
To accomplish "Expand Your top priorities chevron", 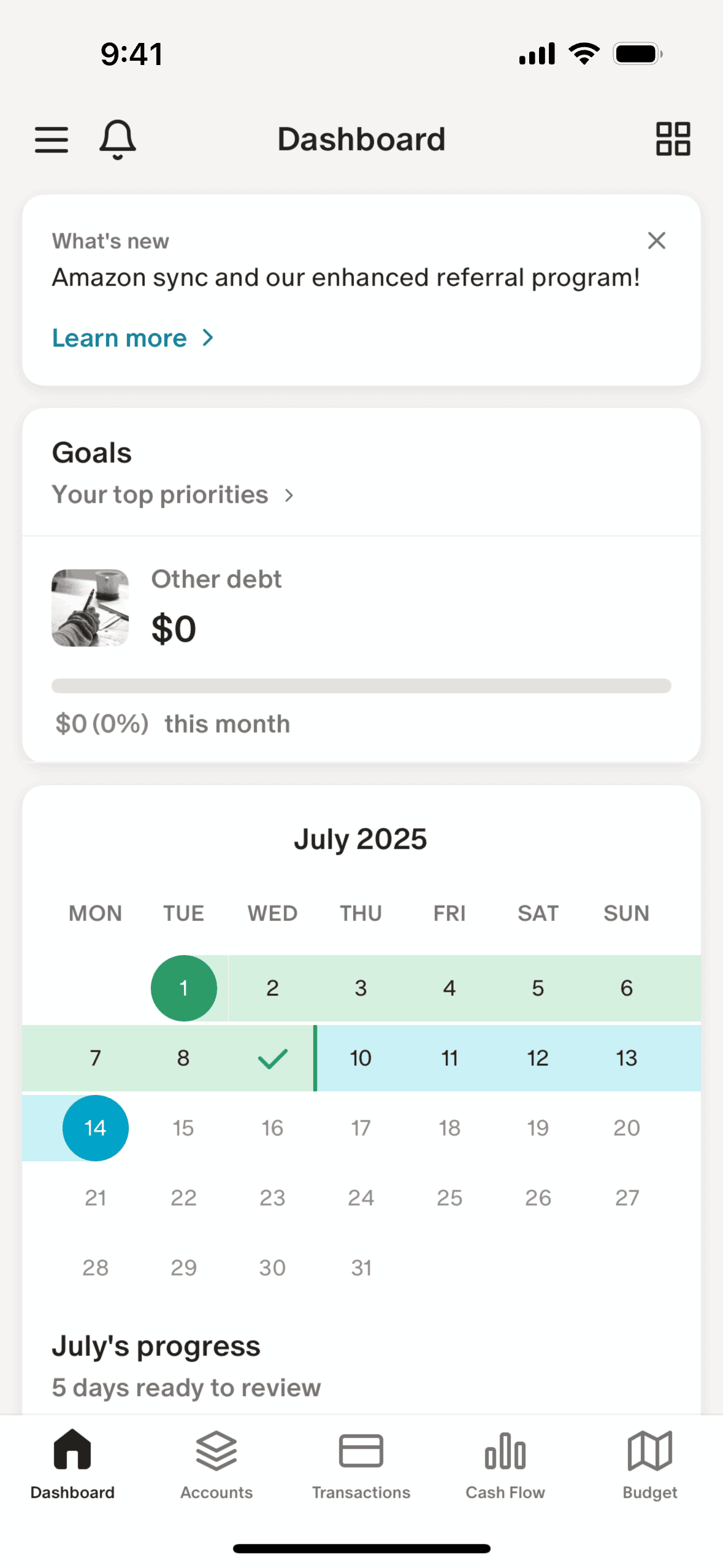I will coord(289,495).
